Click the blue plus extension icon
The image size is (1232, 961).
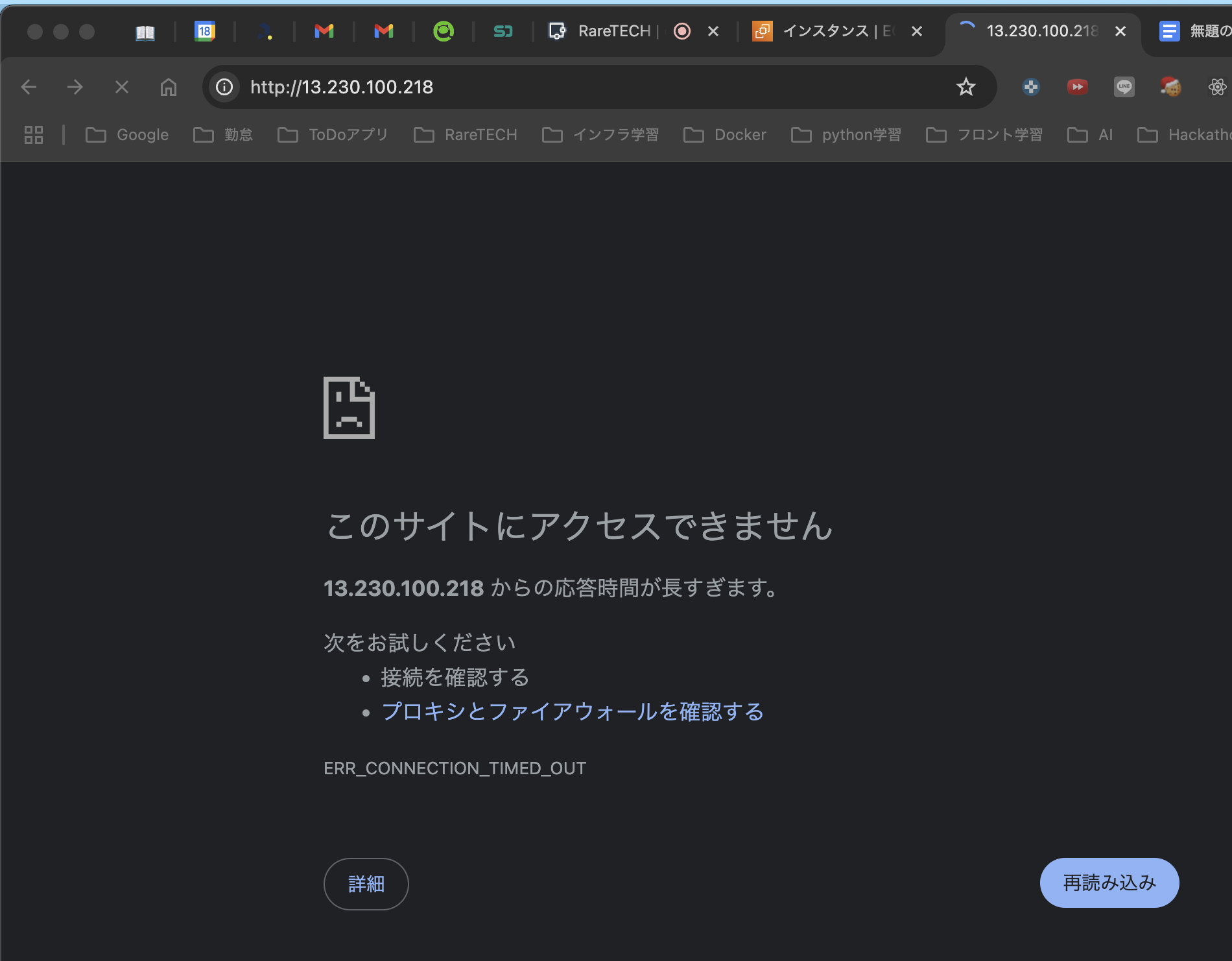(1031, 86)
